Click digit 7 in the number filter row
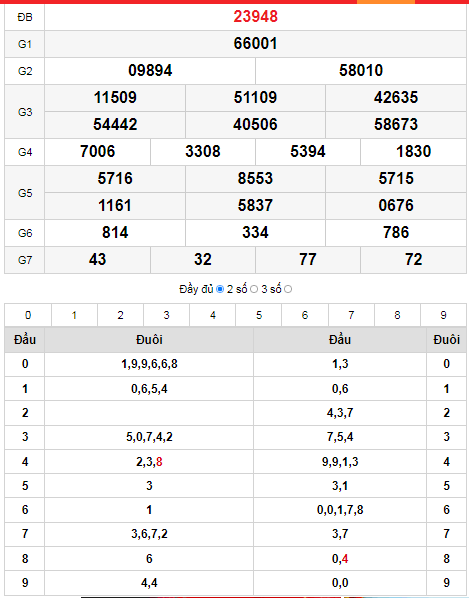Screen dimensions: 469x598 click(351, 315)
